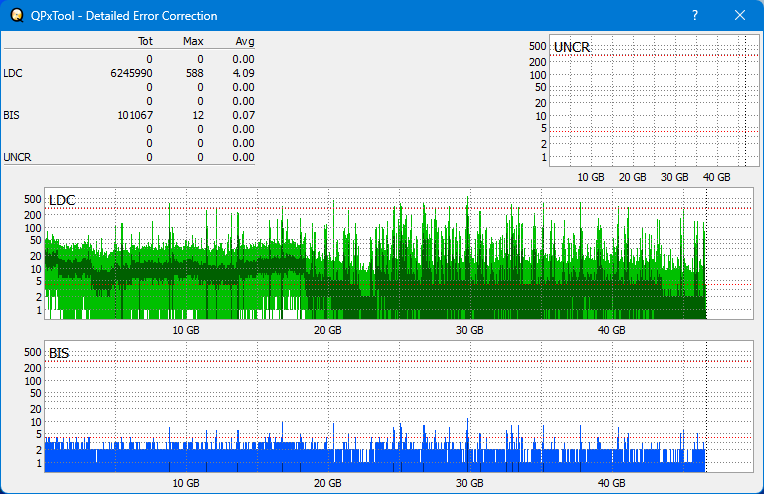Click the 10 GB axis label under UNCR graph

pyautogui.click(x=591, y=177)
